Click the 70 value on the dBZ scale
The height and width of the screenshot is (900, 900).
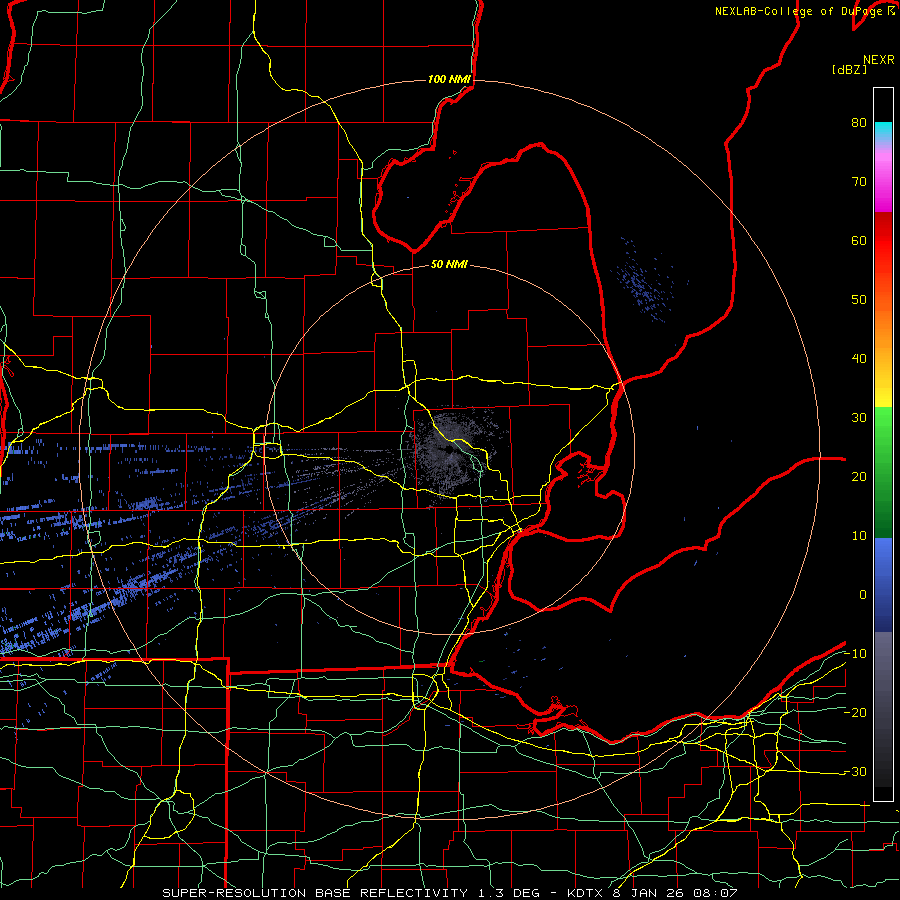coord(859,182)
